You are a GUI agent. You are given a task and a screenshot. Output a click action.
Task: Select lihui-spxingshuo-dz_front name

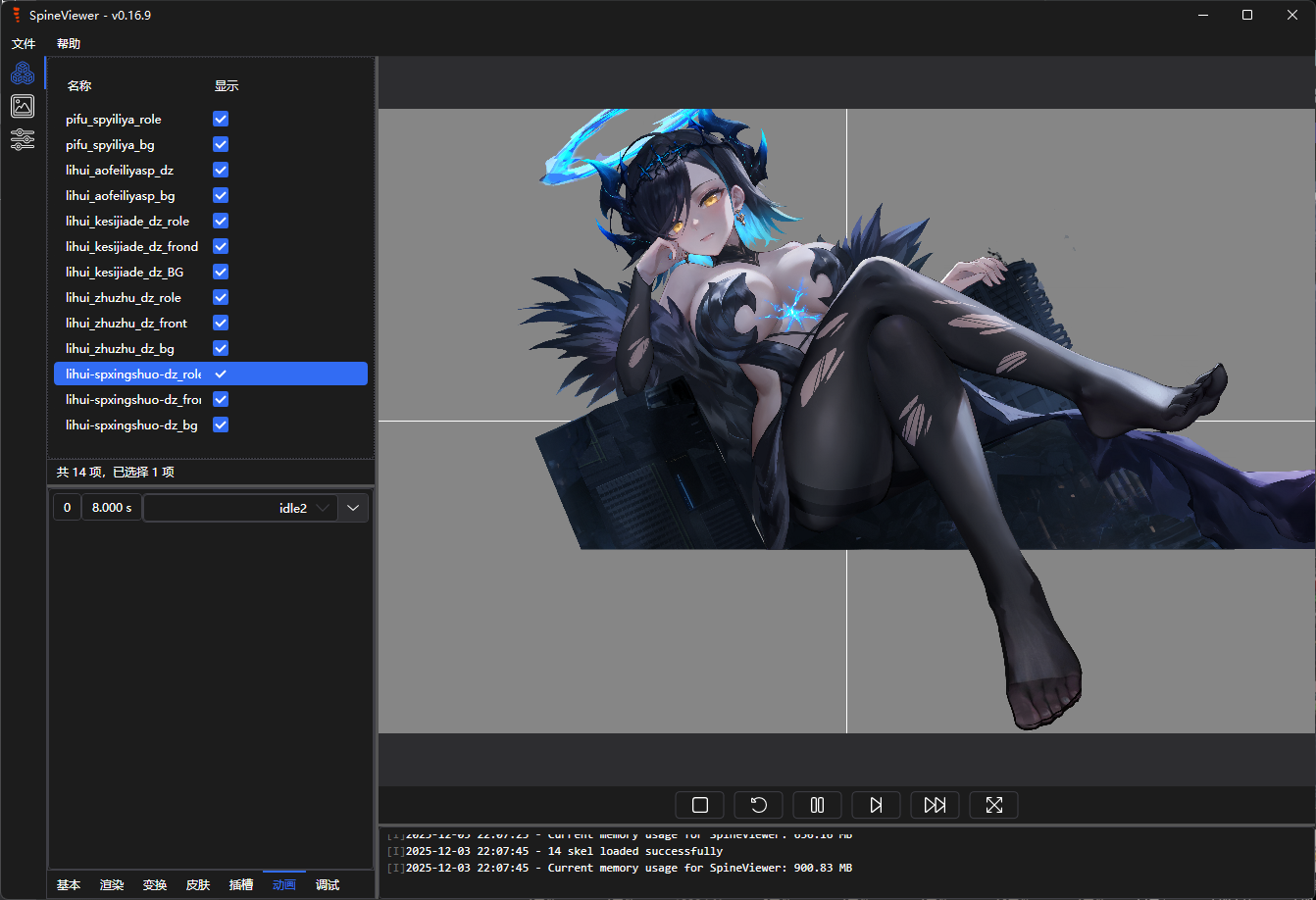point(133,399)
